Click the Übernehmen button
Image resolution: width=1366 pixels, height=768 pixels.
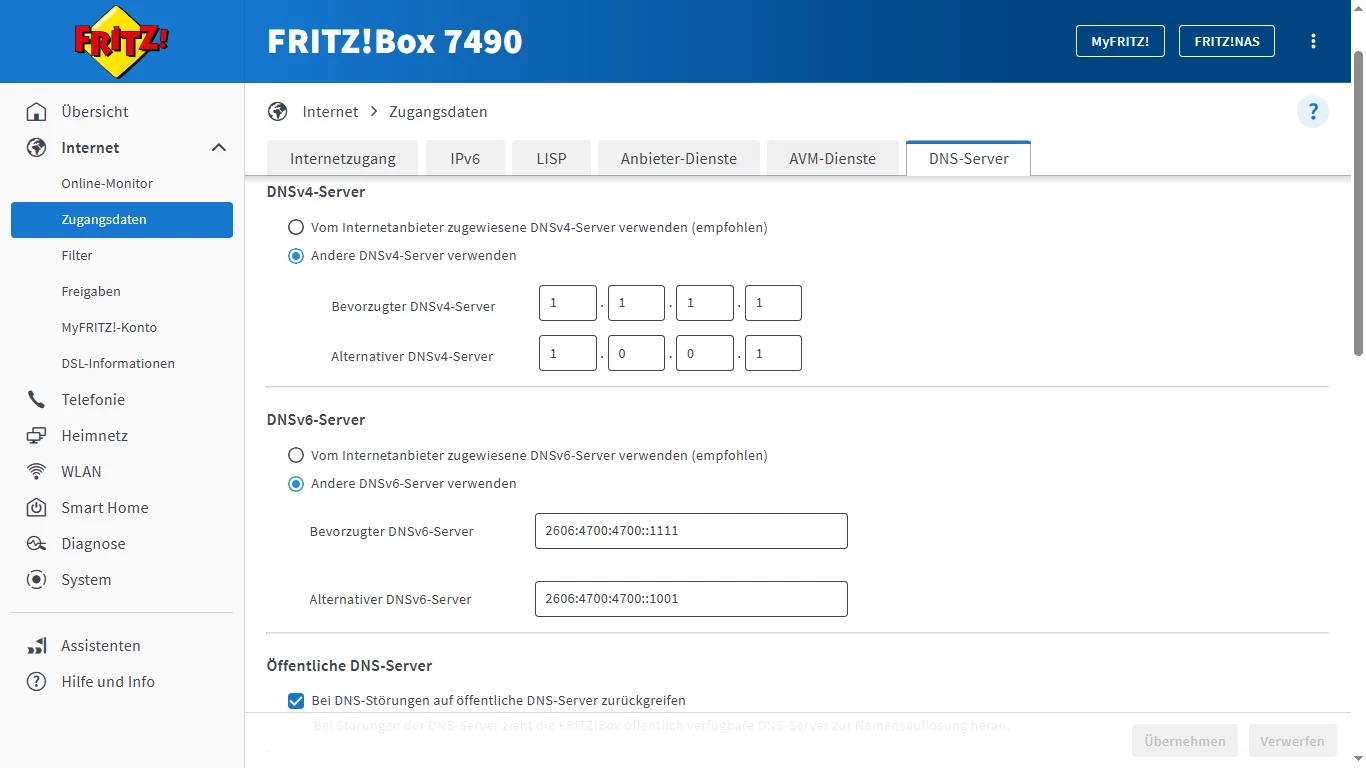(x=1185, y=741)
